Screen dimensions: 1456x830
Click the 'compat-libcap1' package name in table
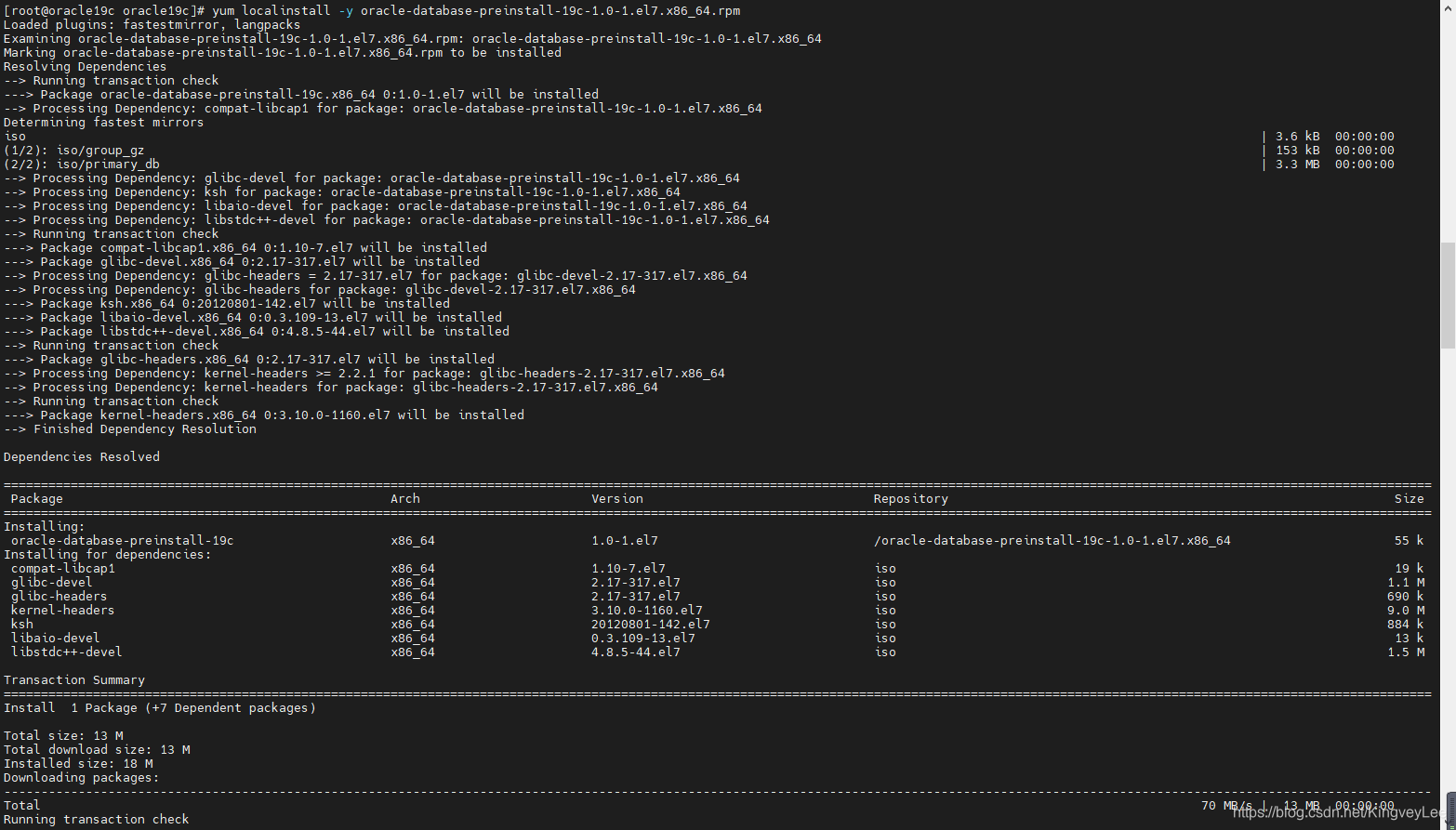point(62,568)
